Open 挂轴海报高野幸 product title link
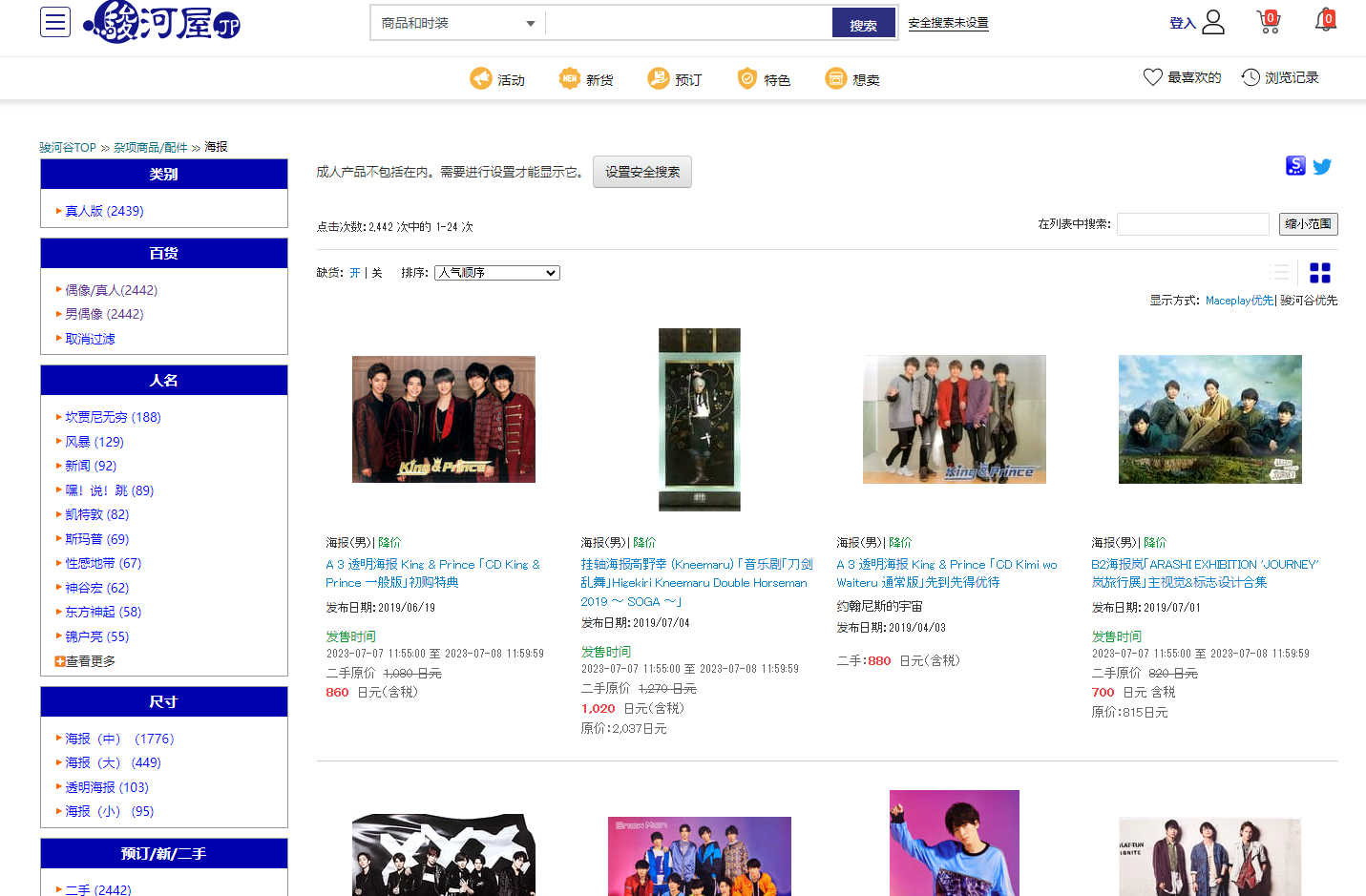The image size is (1366, 896). [x=697, y=583]
